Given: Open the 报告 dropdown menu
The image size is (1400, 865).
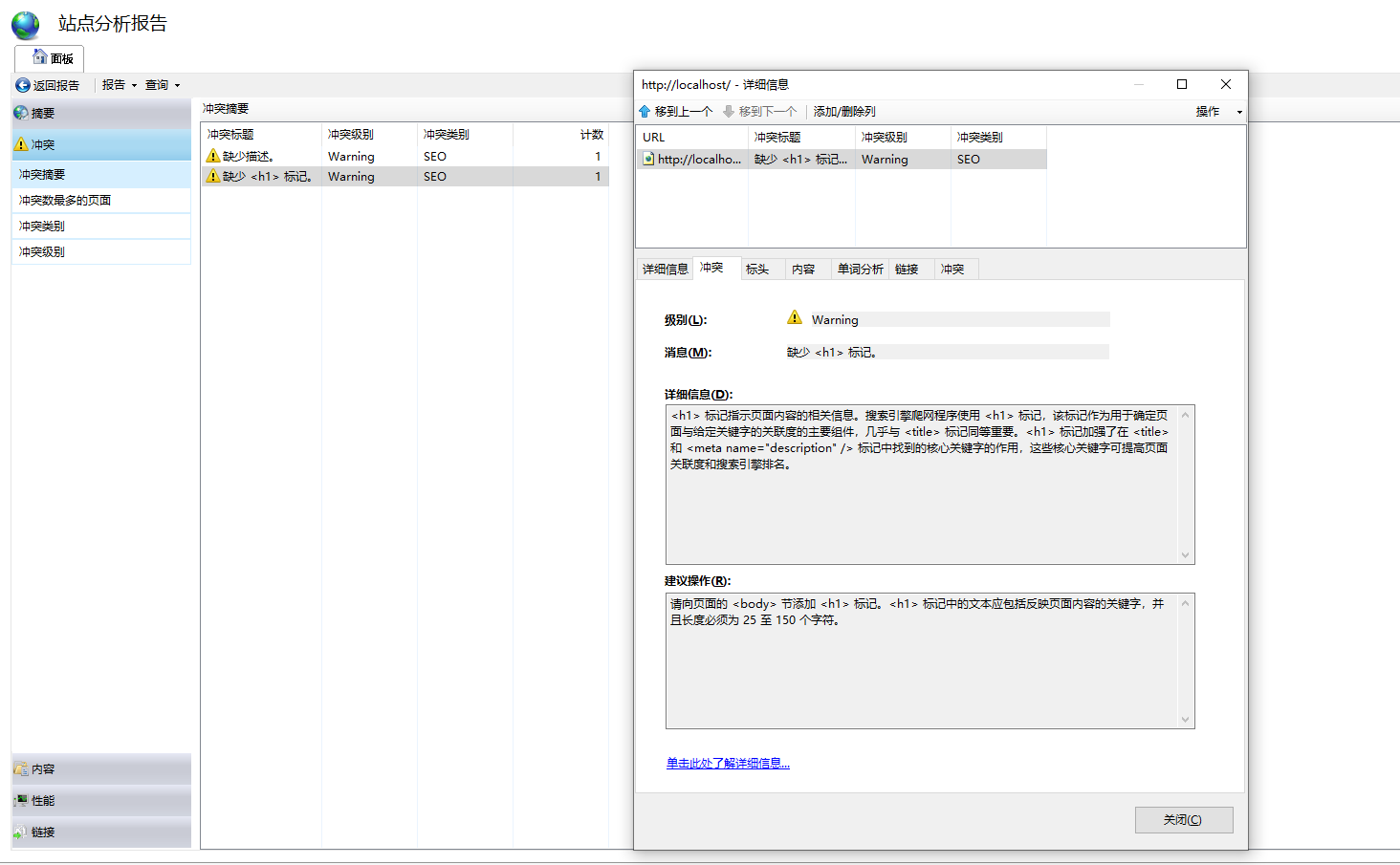Looking at the screenshot, I should (x=119, y=85).
